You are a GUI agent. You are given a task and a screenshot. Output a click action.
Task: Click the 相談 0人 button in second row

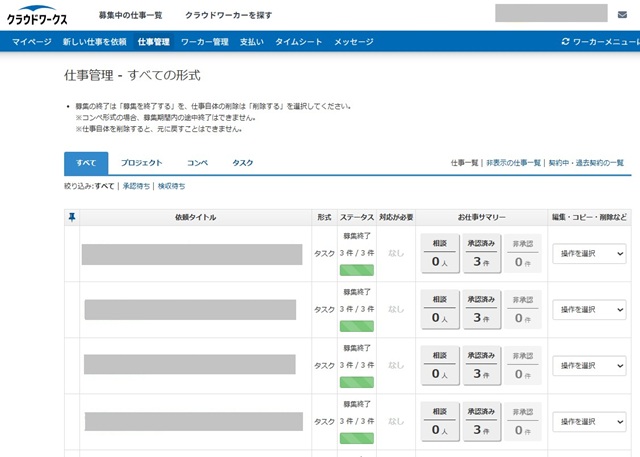(x=440, y=310)
